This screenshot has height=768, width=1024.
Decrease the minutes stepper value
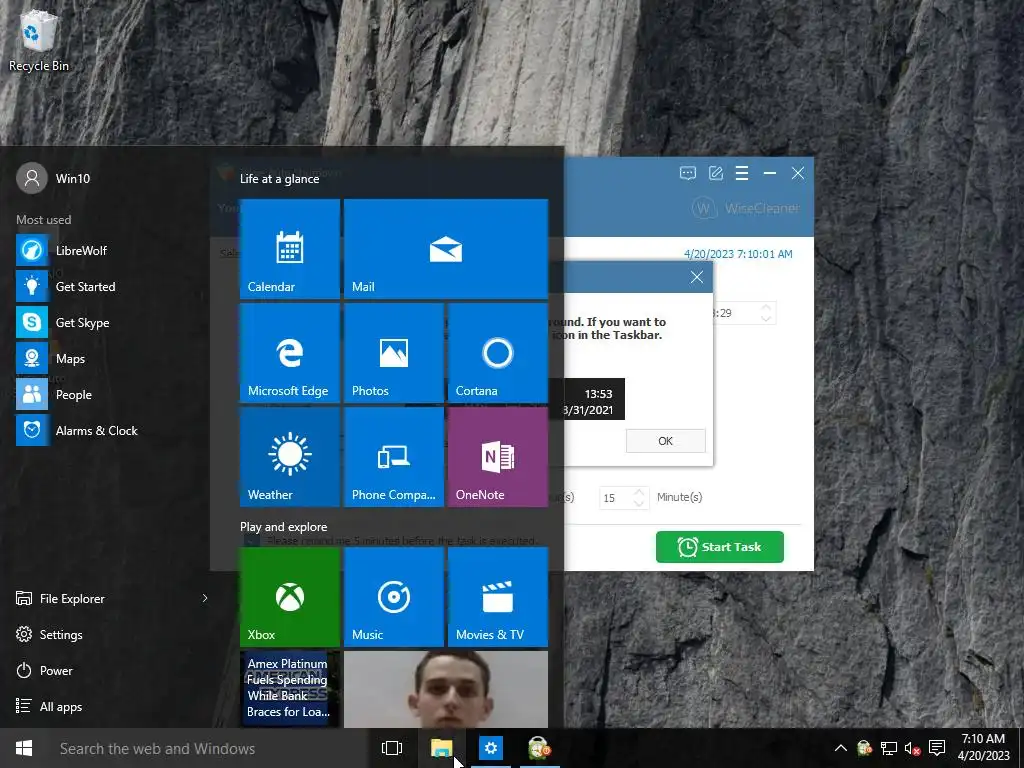pos(640,504)
